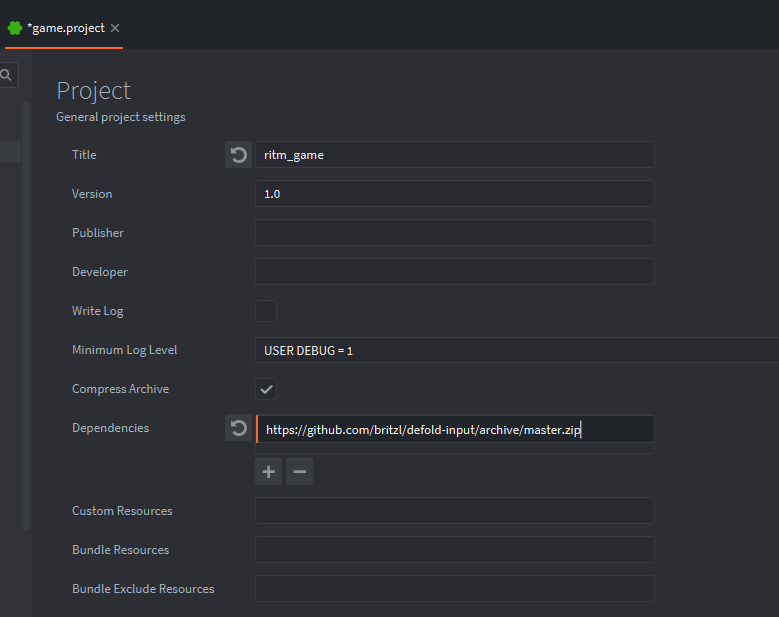Focus the Developer text field

454,272
